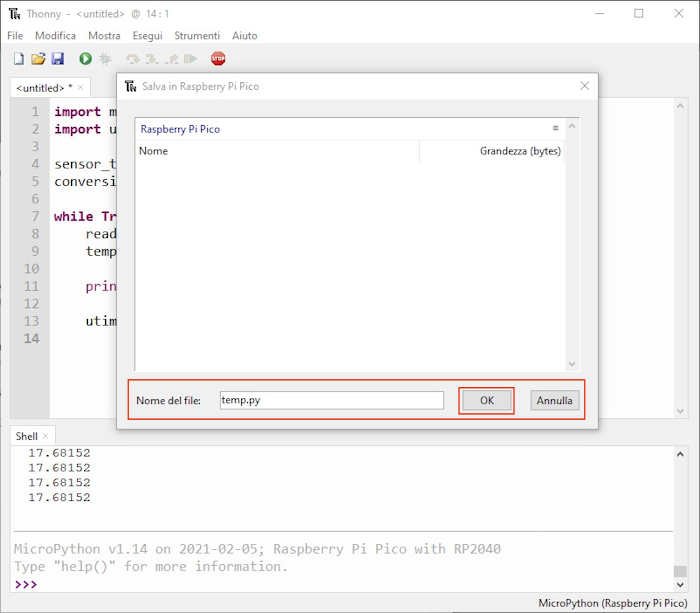Click the Nome del file text field
This screenshot has width=700, height=613.
click(x=331, y=400)
